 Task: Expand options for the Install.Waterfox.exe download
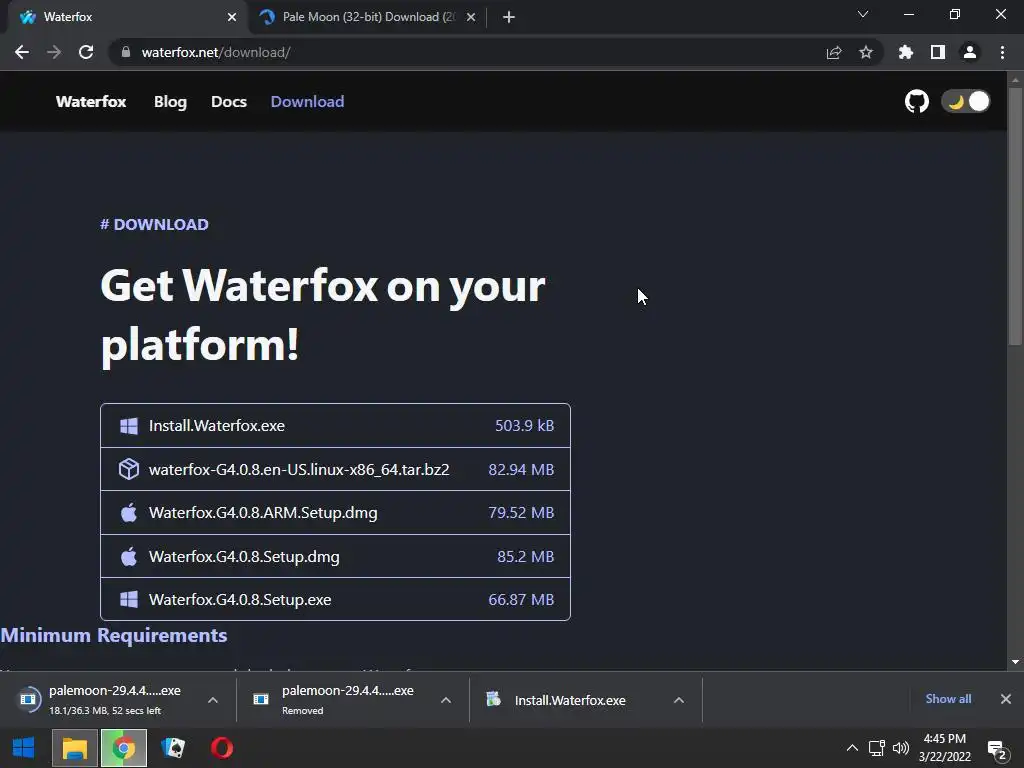click(x=679, y=700)
